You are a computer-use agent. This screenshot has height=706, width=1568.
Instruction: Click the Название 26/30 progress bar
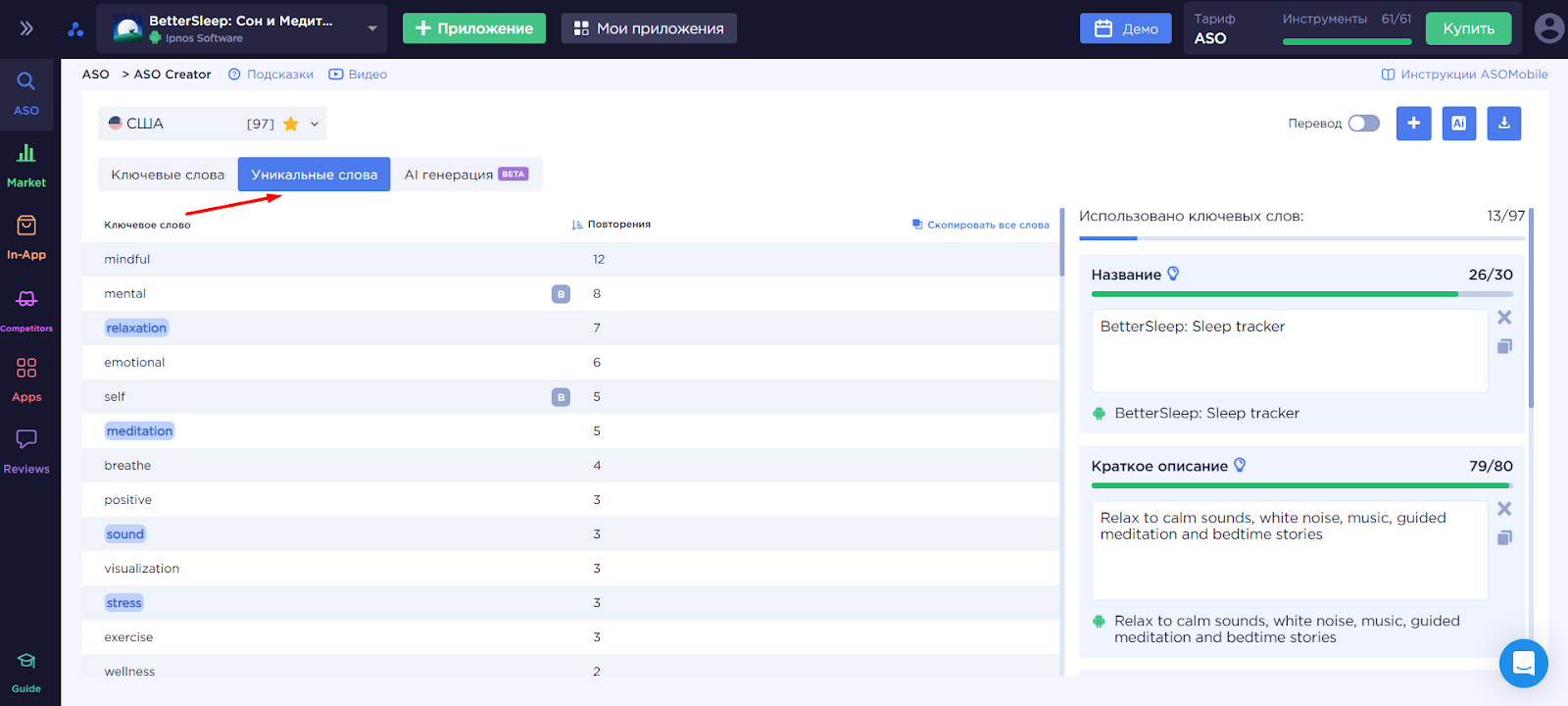point(1302,294)
